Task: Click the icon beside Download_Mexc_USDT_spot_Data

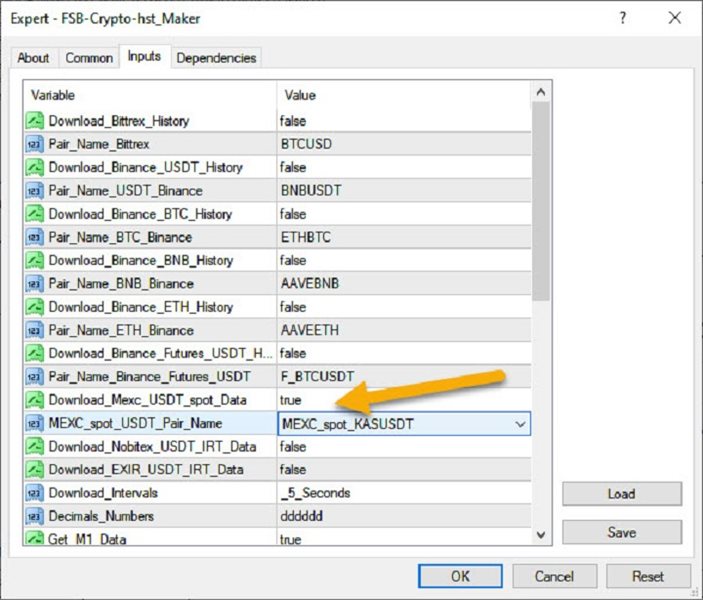Action: [x=35, y=400]
